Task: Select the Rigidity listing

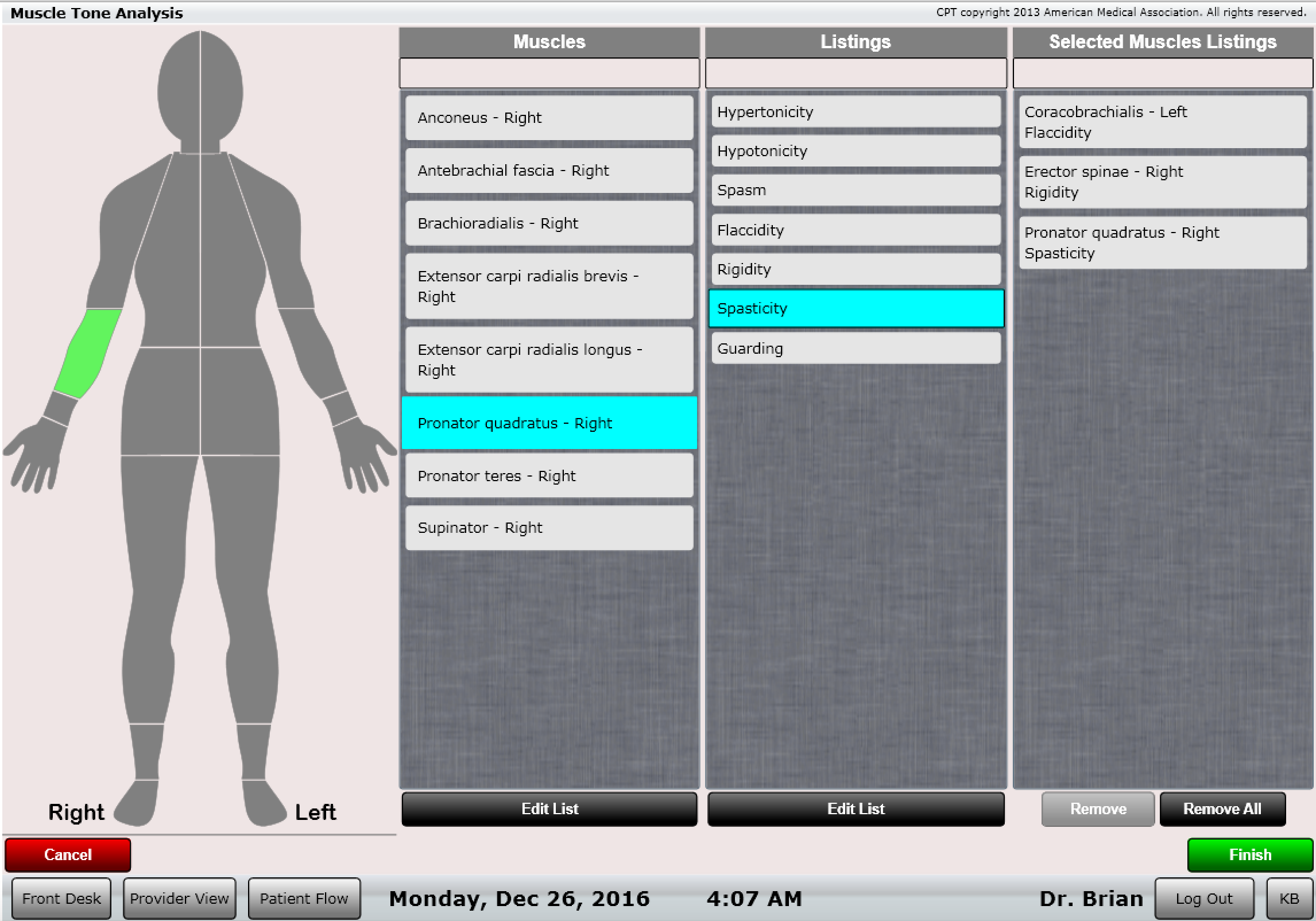Action: click(x=856, y=269)
